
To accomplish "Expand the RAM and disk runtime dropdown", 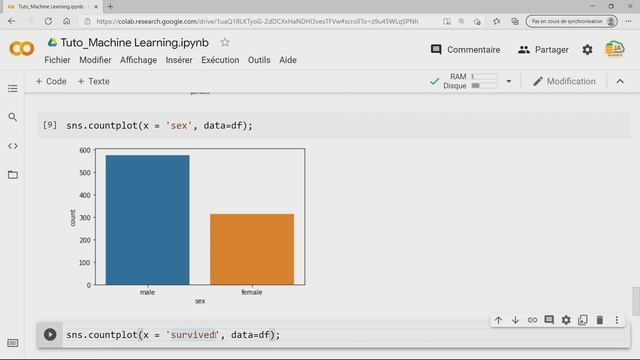I will 509,81.
